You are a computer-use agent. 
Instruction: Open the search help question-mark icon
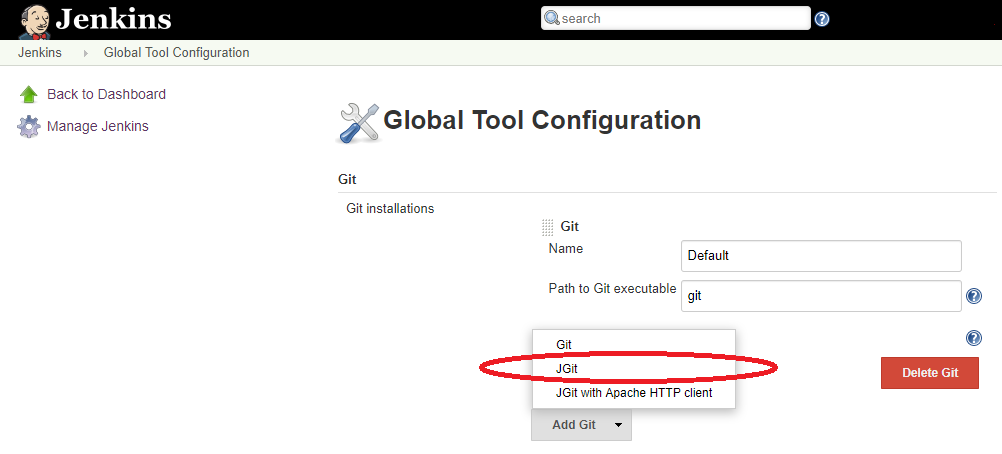[822, 19]
